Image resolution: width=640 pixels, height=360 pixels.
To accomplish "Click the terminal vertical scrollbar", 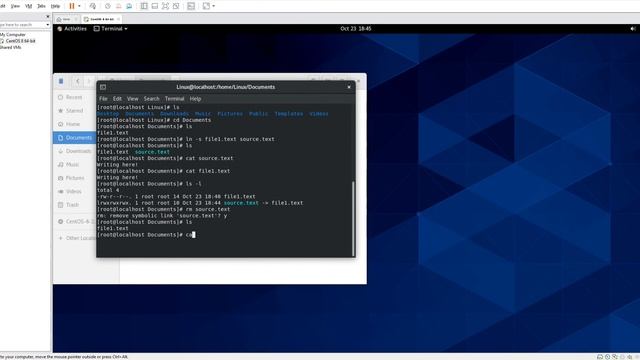I will 353,218.
